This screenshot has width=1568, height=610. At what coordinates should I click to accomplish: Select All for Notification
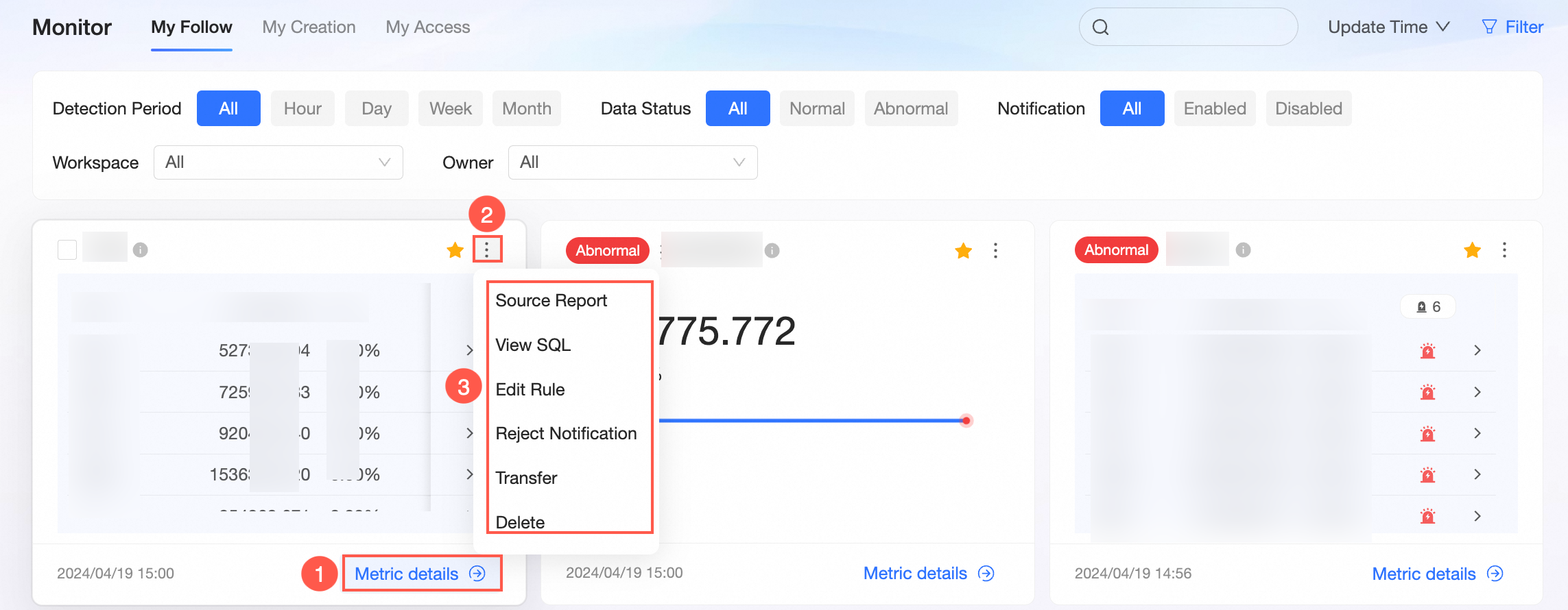[1132, 108]
